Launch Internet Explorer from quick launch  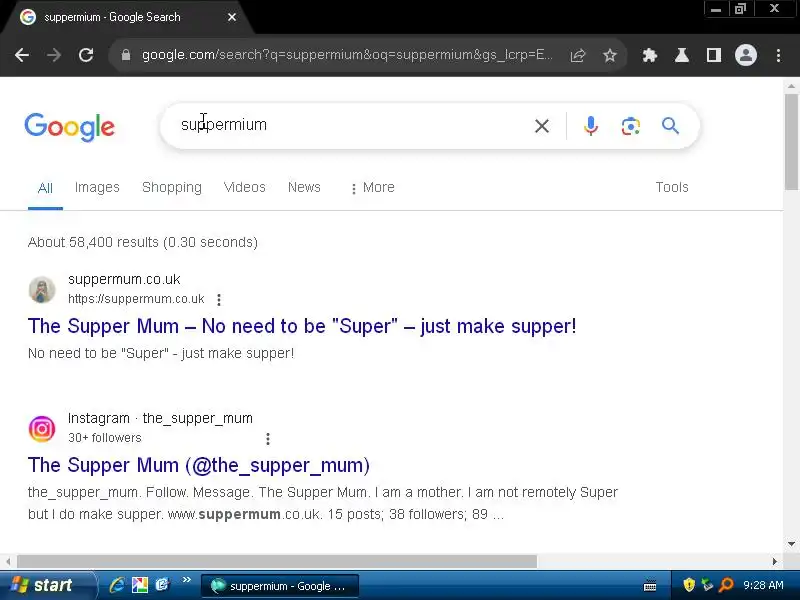pyautogui.click(x=117, y=585)
